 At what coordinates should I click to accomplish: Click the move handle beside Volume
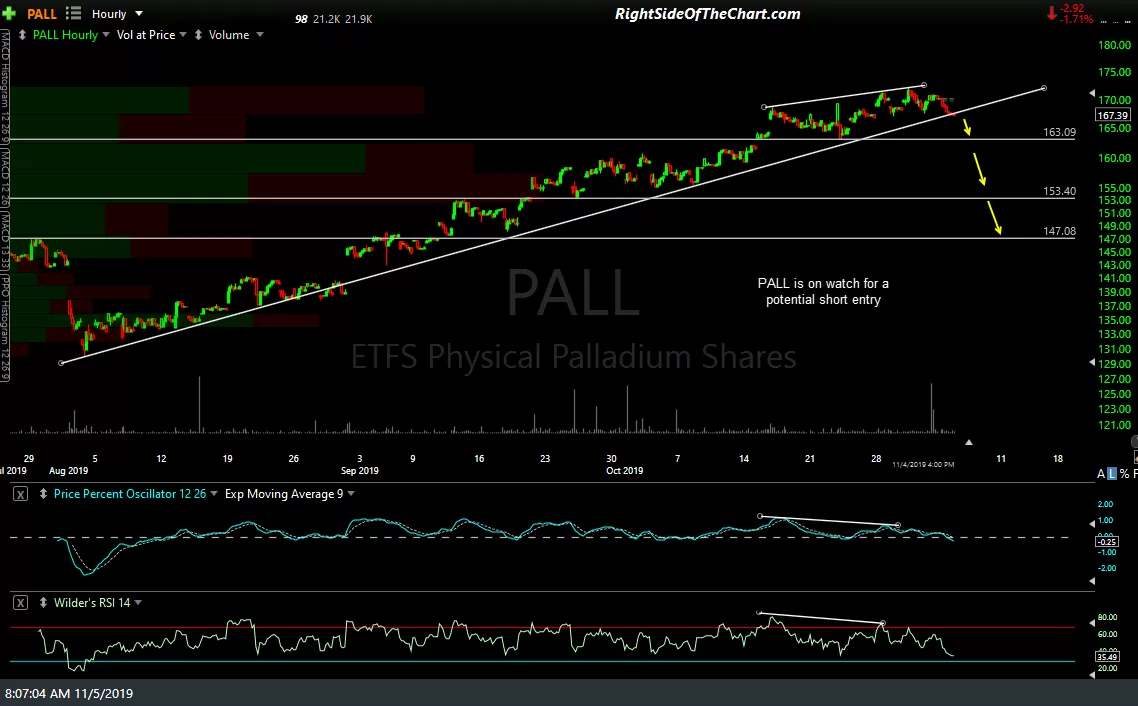pyautogui.click(x=198, y=35)
